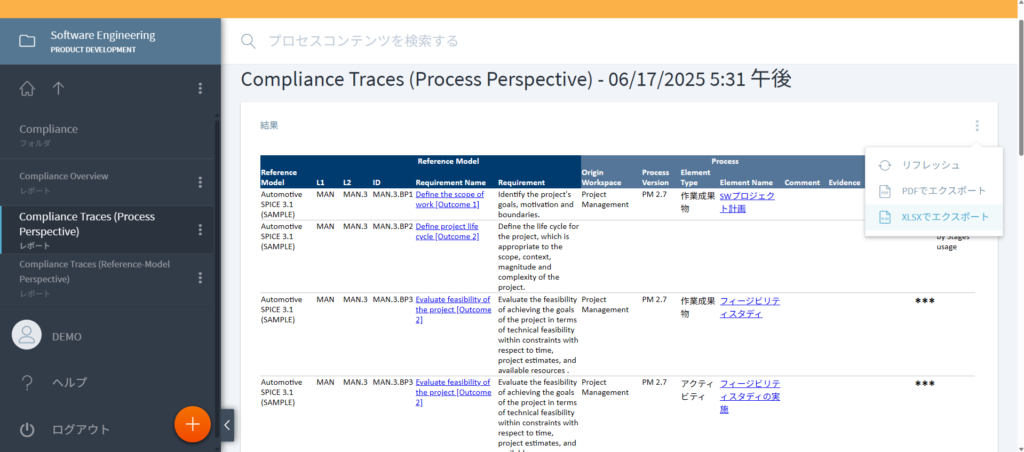Click the PDF file icon in dropdown
1024x452 pixels.
885,191
